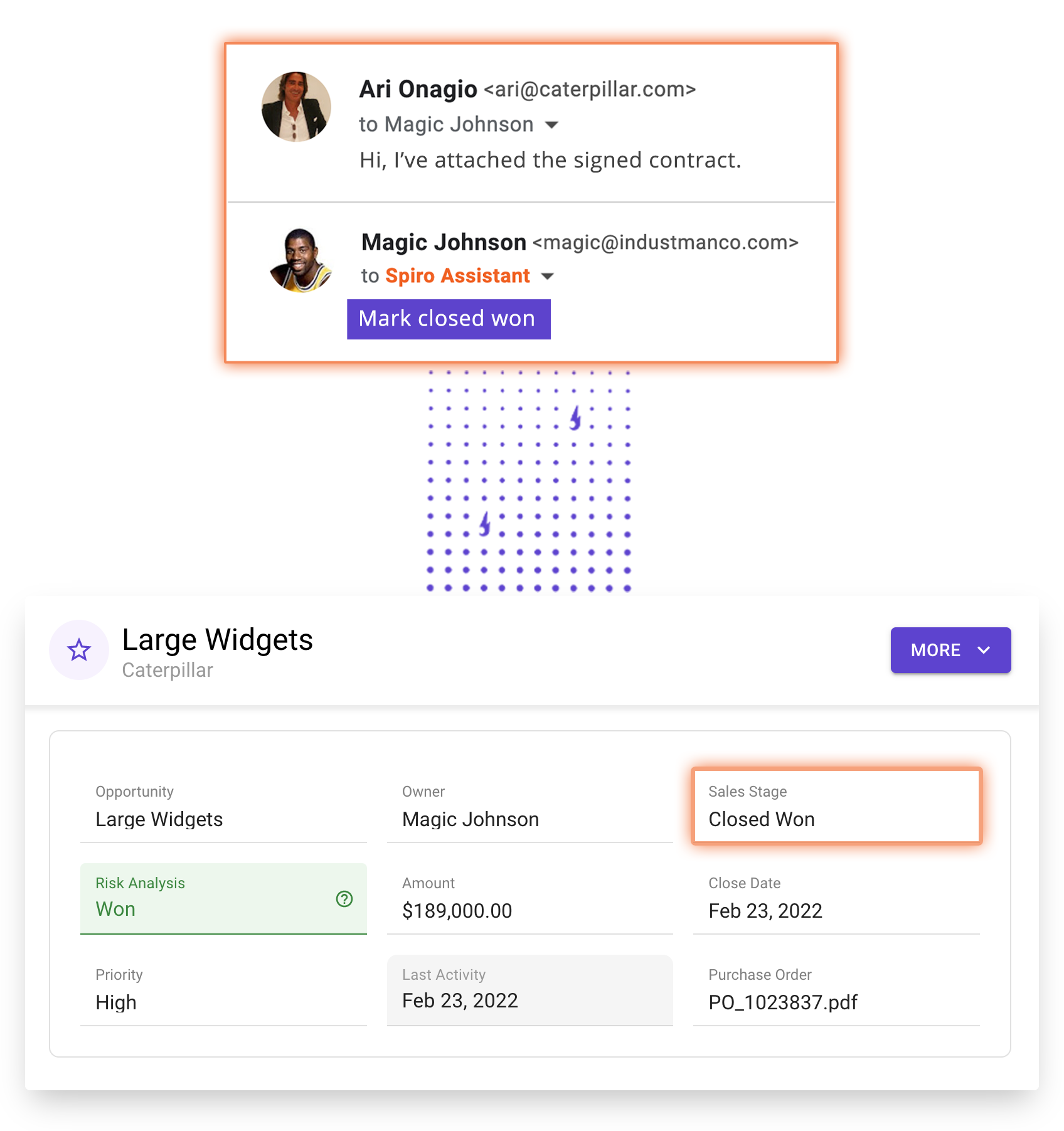Click the lower lightning bolt in dot grid
The width and height of the screenshot is (1064, 1131).
click(485, 524)
